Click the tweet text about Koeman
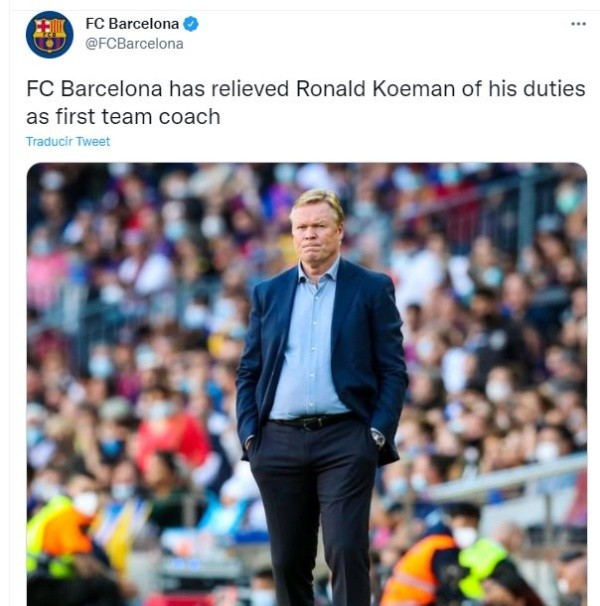 click(x=306, y=102)
